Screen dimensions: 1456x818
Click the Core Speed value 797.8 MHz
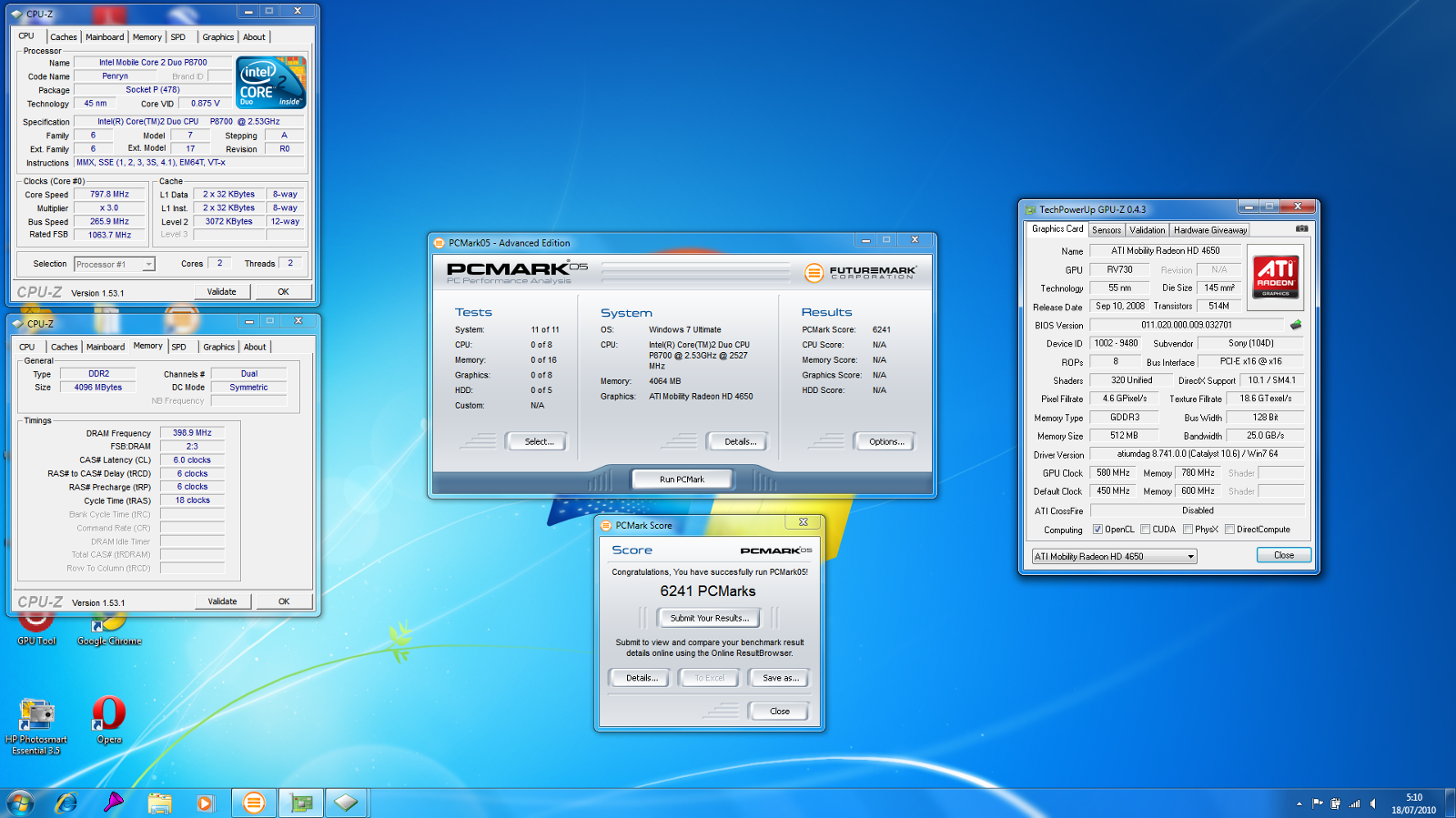click(109, 194)
